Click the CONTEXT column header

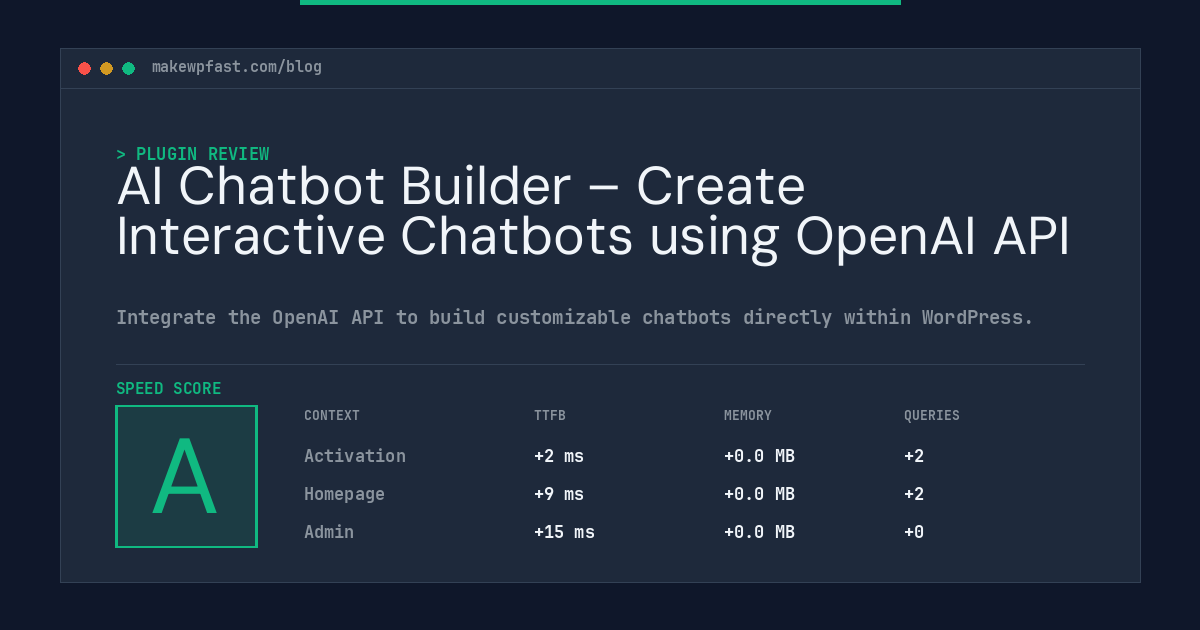[x=332, y=416]
